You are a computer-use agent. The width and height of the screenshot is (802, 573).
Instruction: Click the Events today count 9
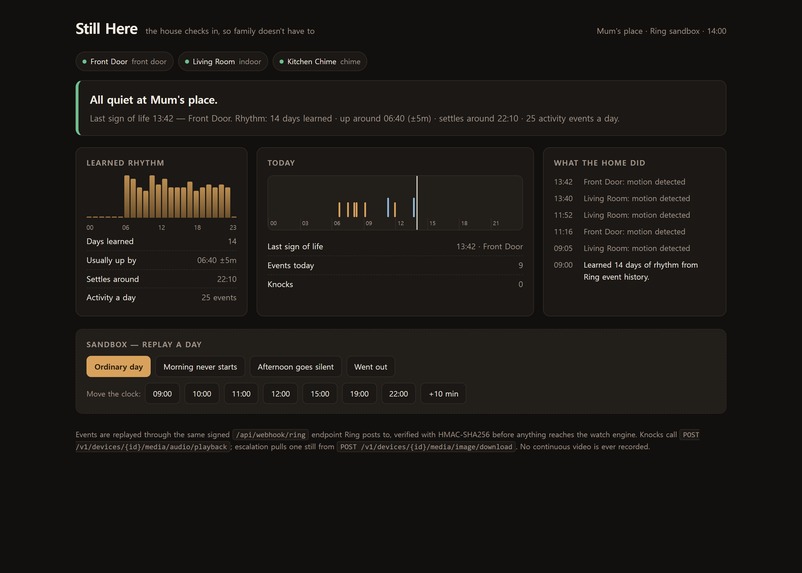point(521,266)
